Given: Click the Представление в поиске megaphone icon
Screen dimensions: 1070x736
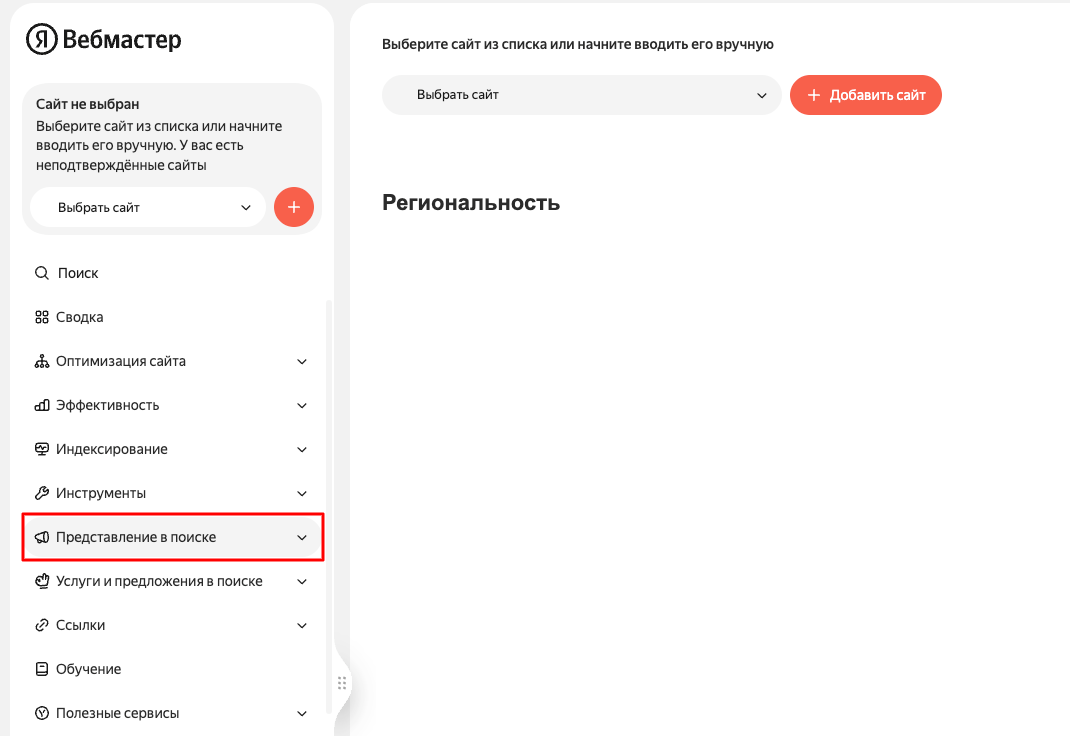Looking at the screenshot, I should coord(42,538).
